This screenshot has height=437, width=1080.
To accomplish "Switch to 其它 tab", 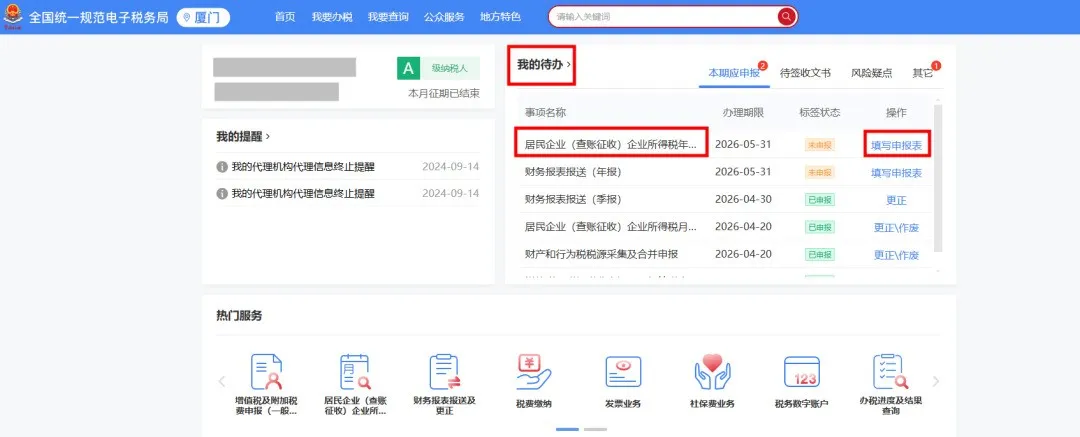I will pyautogui.click(x=923, y=73).
